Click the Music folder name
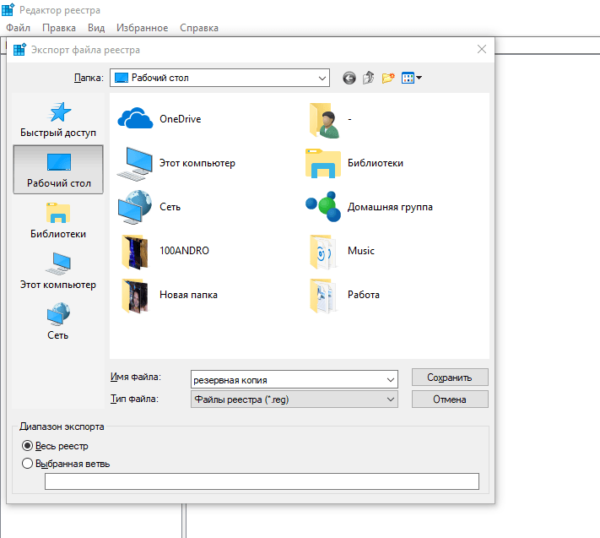The height and width of the screenshot is (538, 600). (361, 251)
